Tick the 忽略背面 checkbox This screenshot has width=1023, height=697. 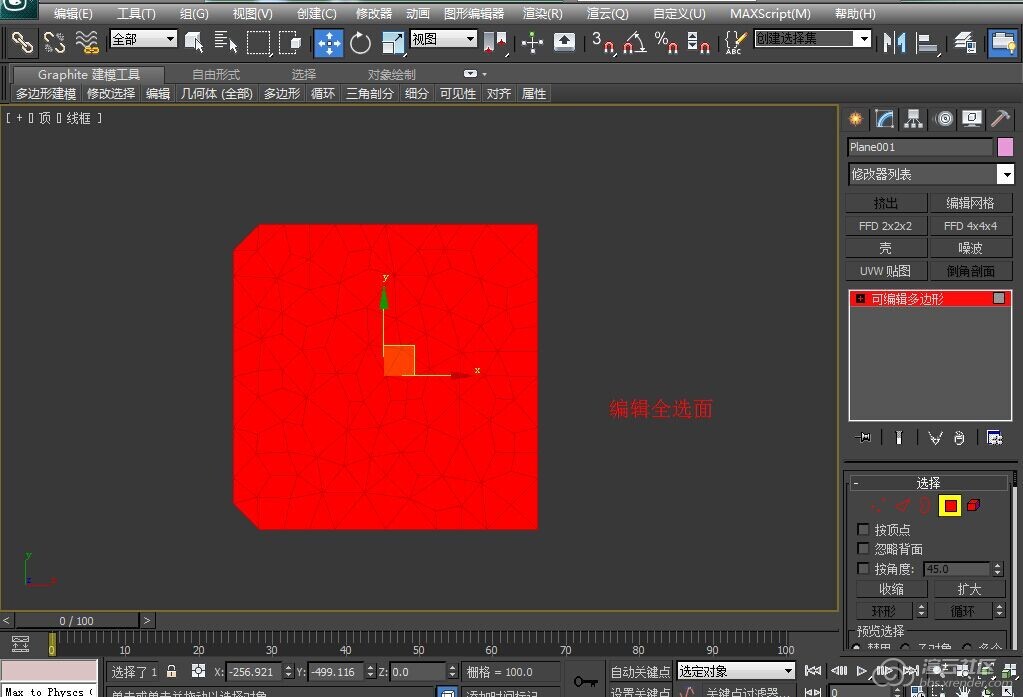tap(864, 549)
